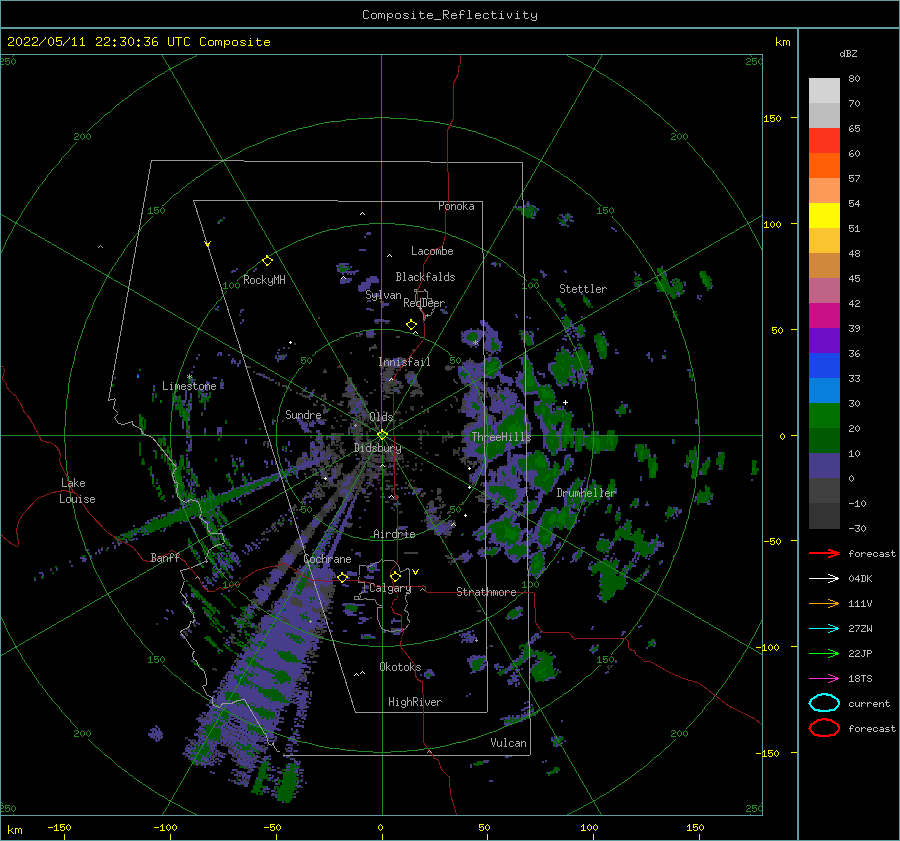This screenshot has width=900, height=841.
Task: Click the Blackfalds town label
Action: (425, 277)
